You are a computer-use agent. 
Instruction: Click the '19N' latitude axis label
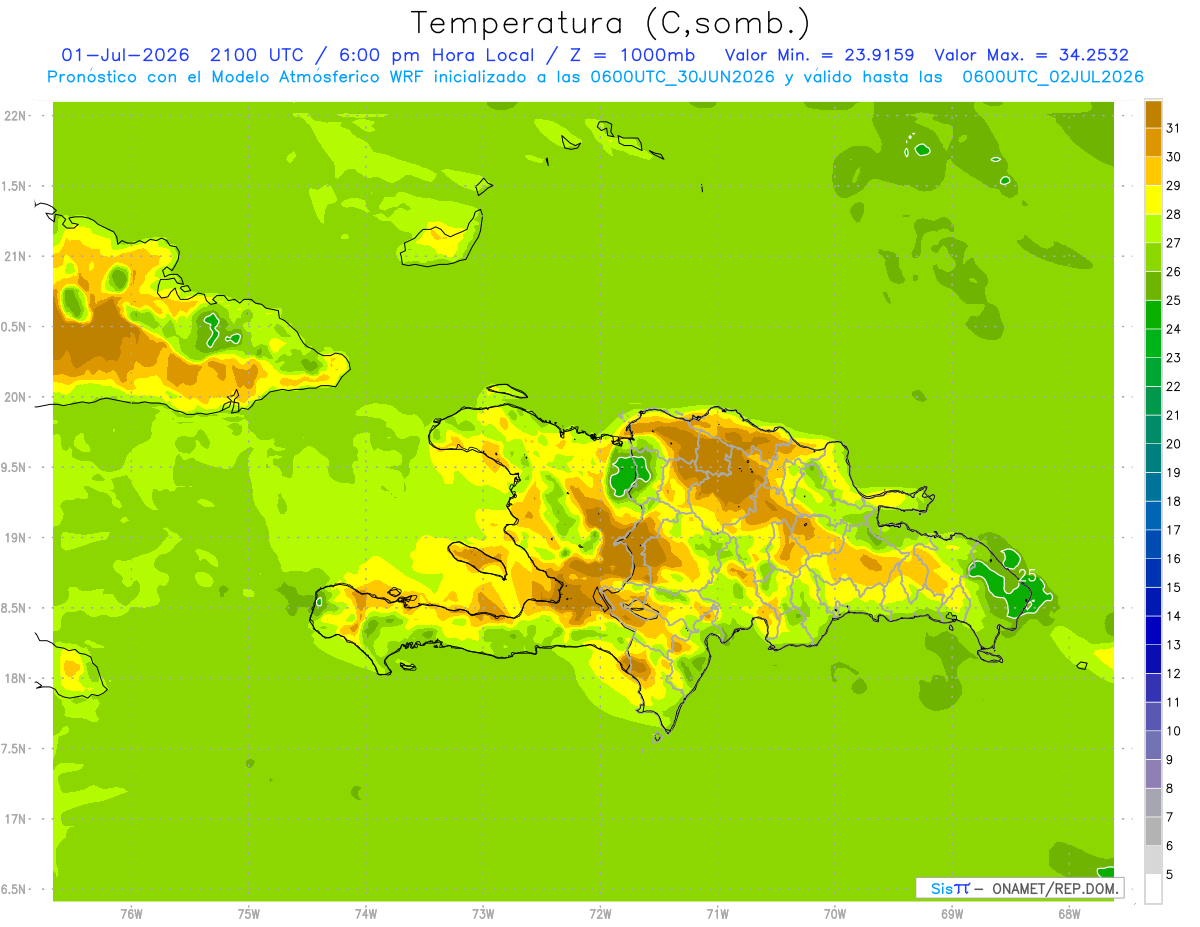(x=14, y=538)
